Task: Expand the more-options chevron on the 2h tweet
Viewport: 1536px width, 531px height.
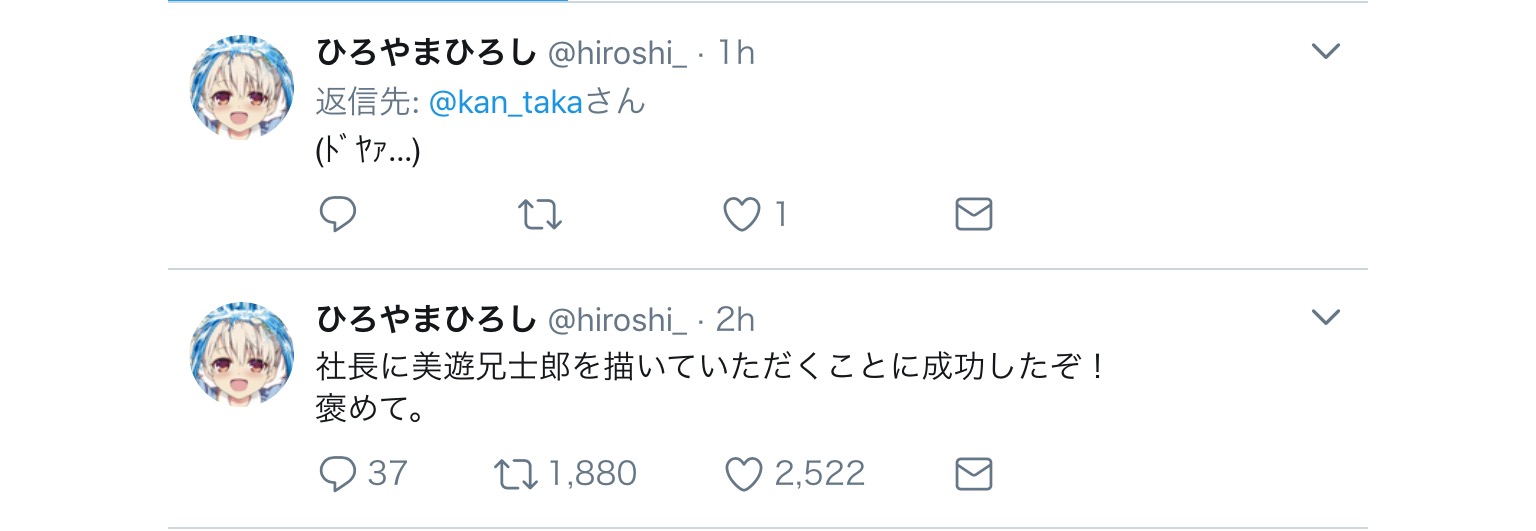Action: [1325, 318]
